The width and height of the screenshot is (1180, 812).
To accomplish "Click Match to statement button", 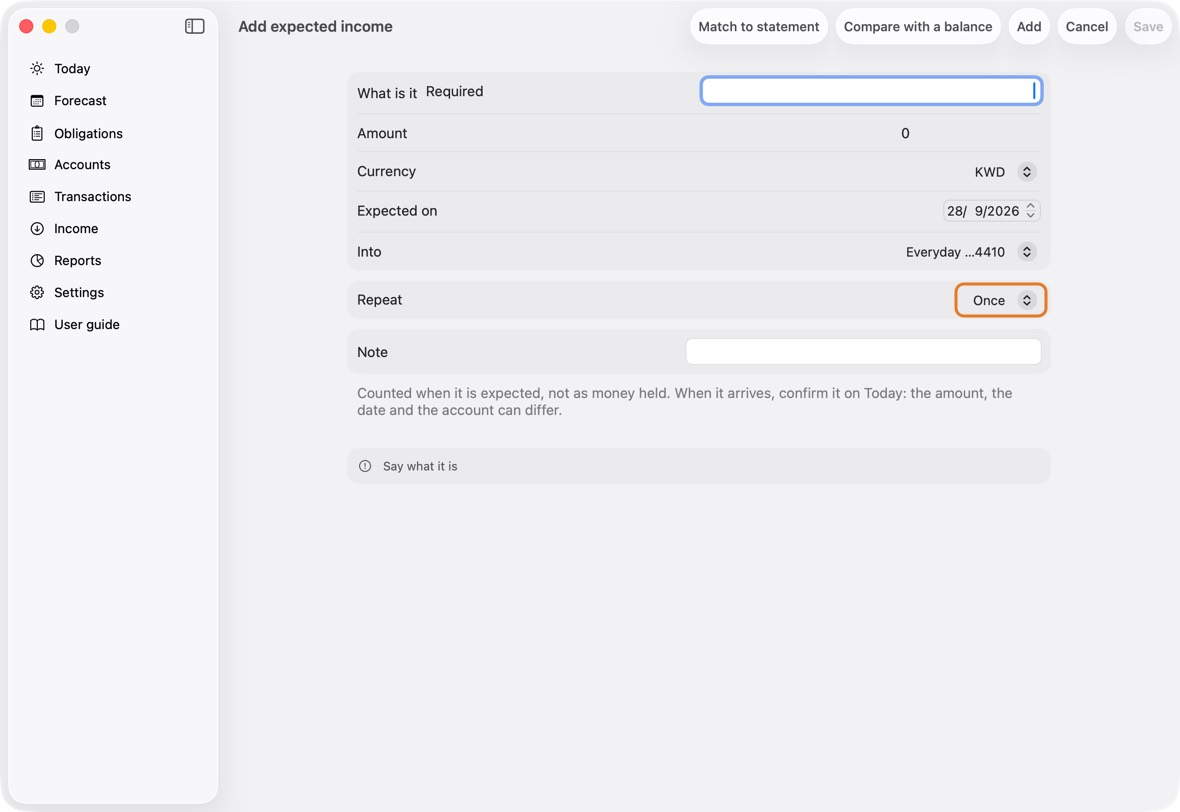I will pyautogui.click(x=759, y=26).
